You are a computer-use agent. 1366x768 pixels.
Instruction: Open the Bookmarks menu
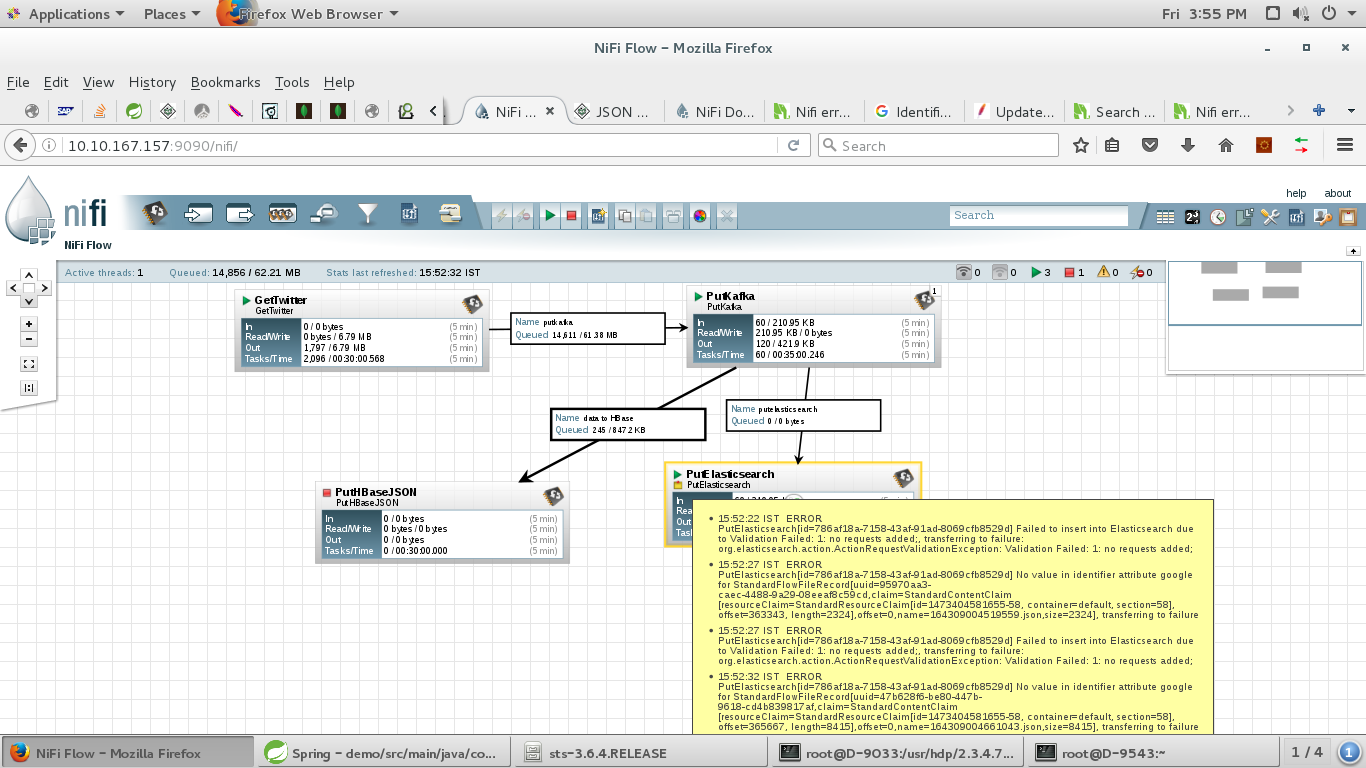click(225, 82)
